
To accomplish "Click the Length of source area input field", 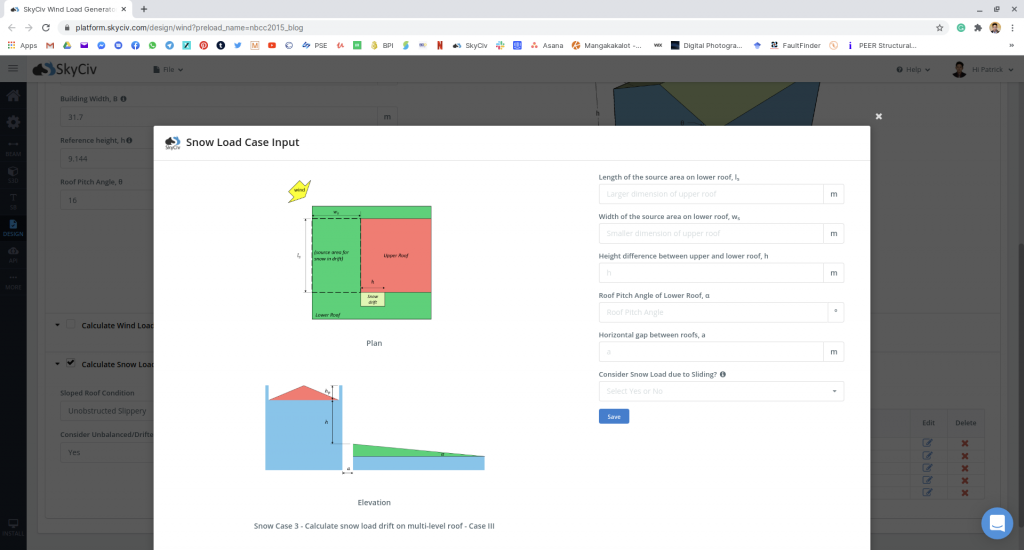I will point(710,194).
